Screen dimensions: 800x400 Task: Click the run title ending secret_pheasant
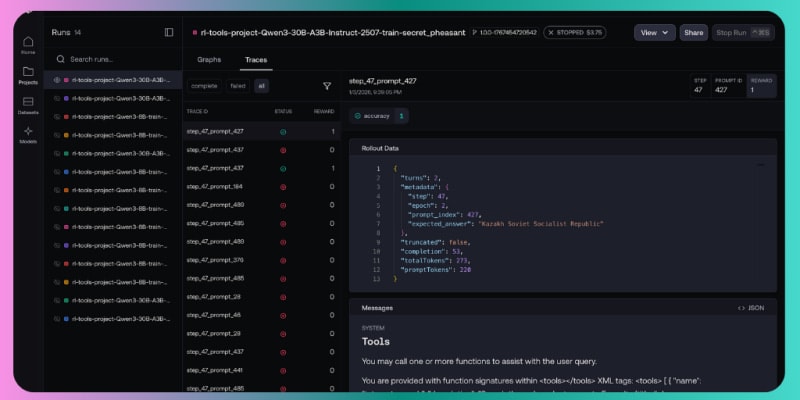click(x=333, y=33)
